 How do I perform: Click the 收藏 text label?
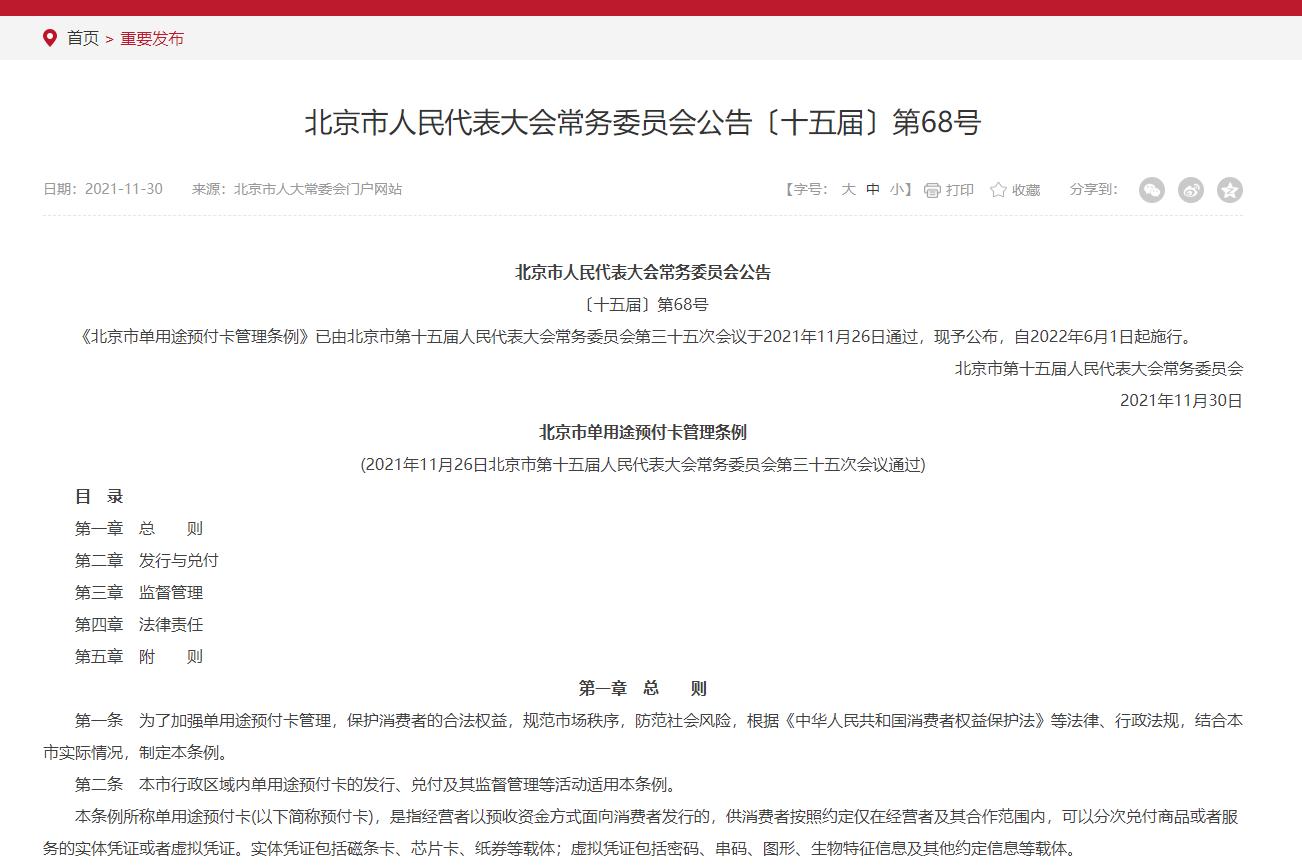click(x=1026, y=190)
